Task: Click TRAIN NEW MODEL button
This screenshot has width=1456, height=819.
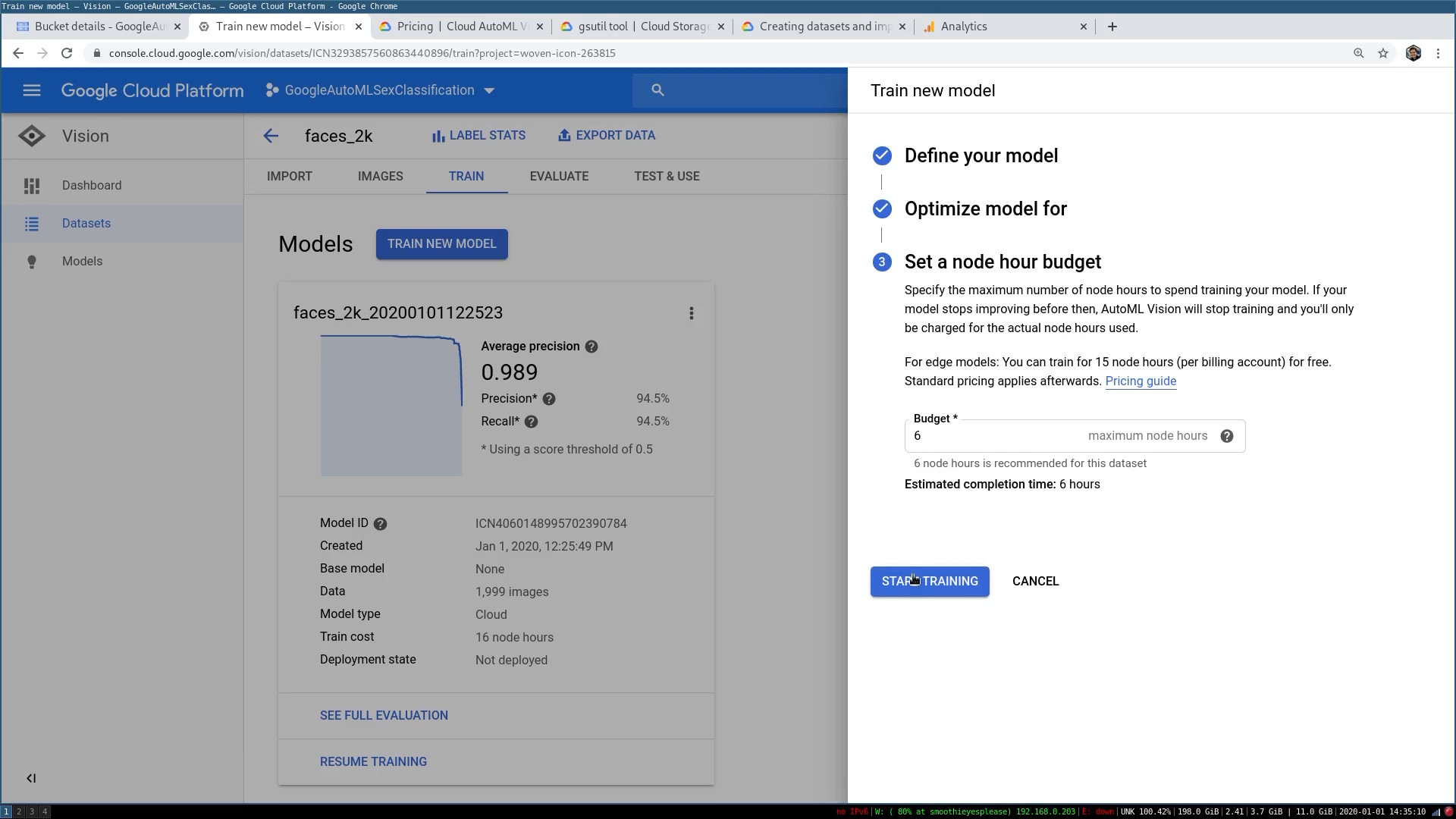Action: [x=441, y=244]
